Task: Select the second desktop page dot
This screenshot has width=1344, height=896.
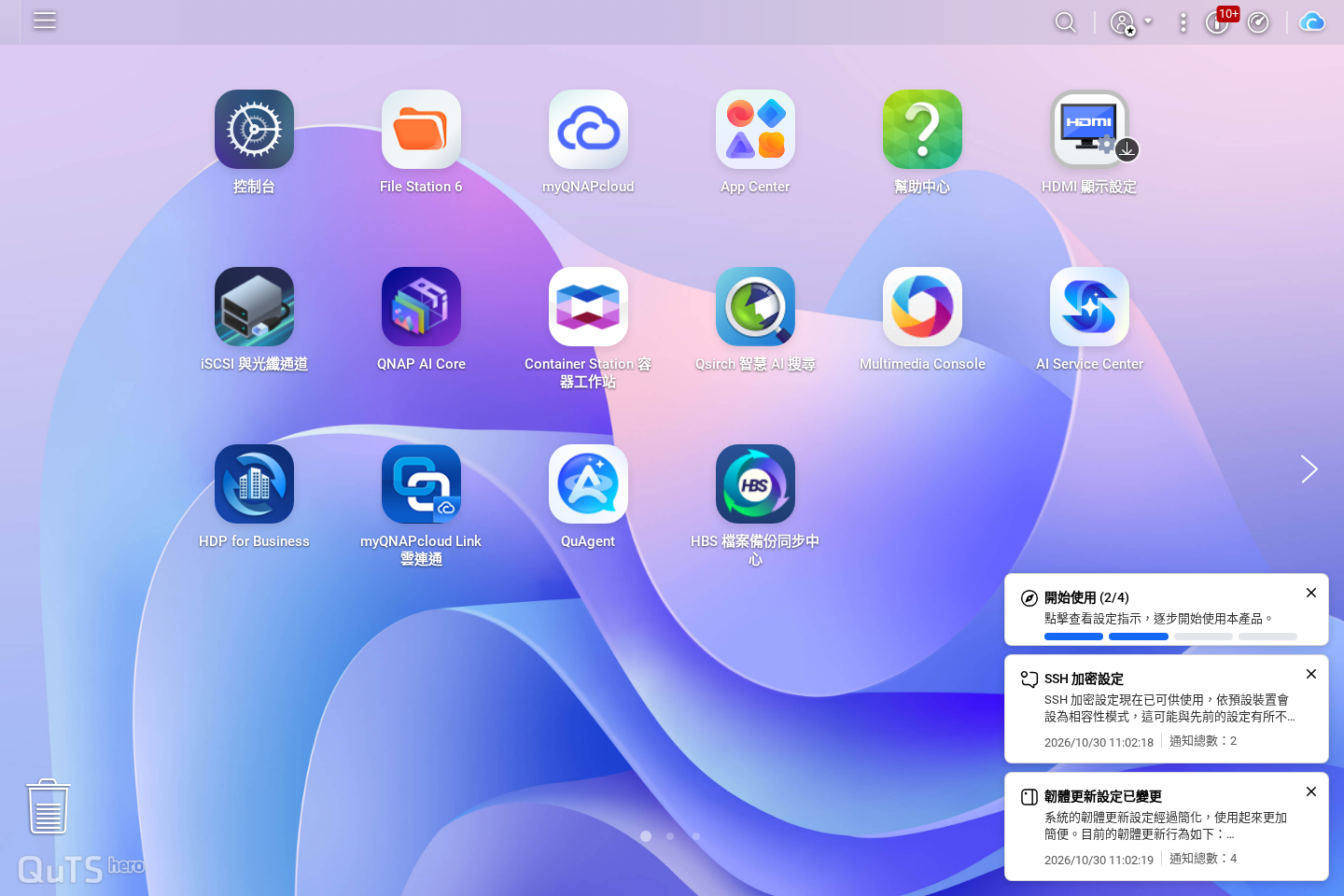Action: [x=670, y=836]
